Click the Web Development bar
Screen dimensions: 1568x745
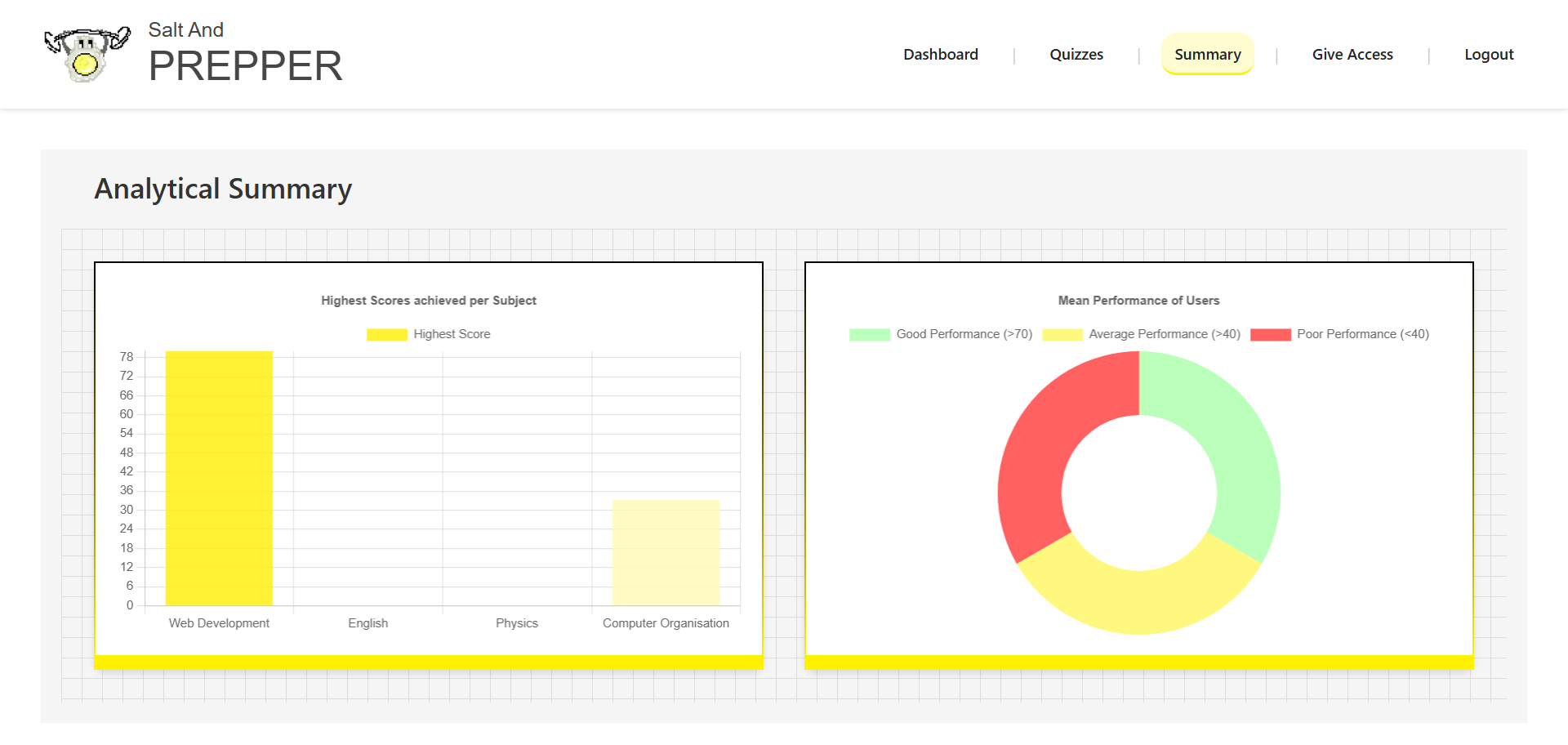pyautogui.click(x=219, y=478)
